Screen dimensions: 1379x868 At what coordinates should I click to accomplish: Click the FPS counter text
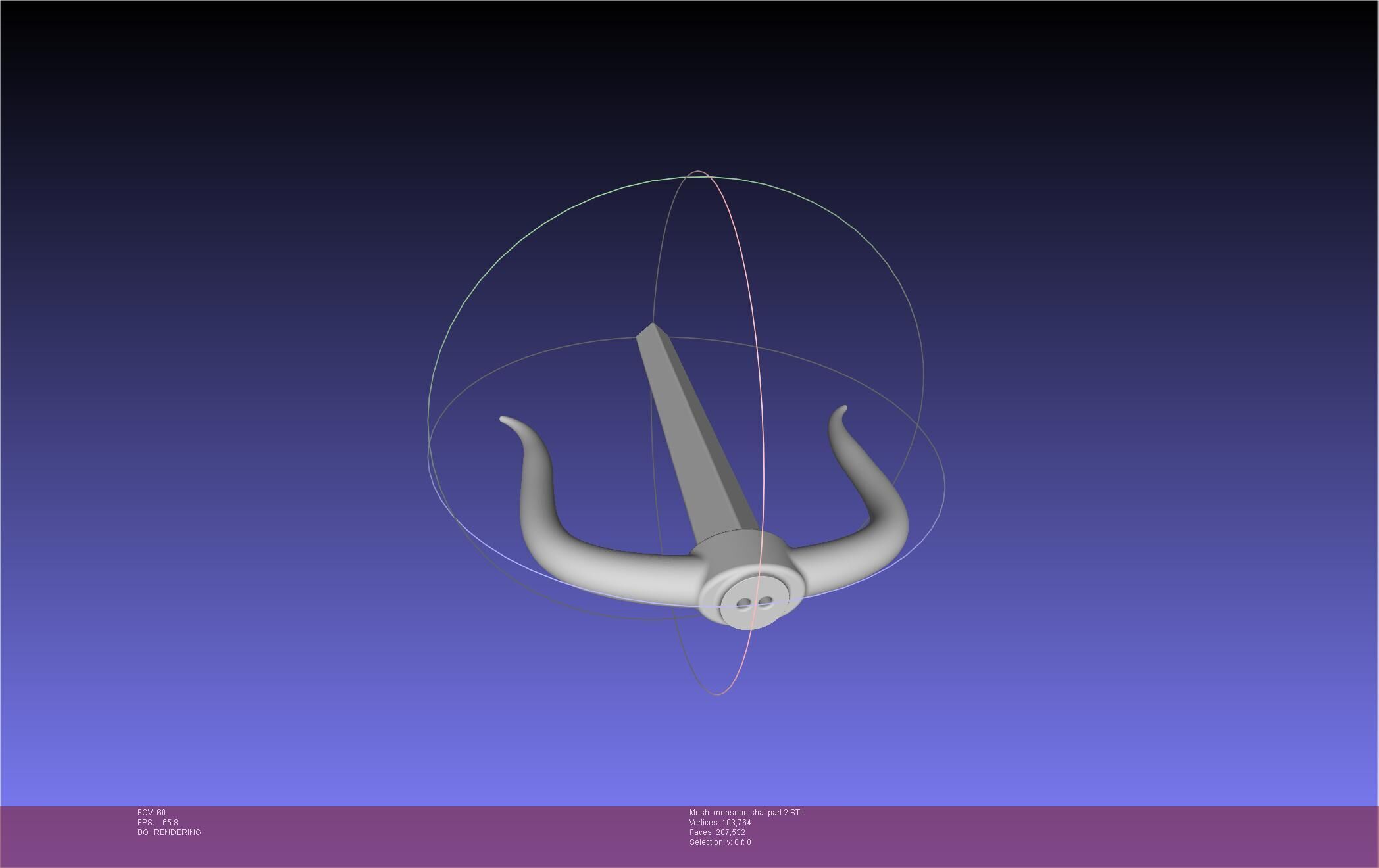pyautogui.click(x=158, y=823)
